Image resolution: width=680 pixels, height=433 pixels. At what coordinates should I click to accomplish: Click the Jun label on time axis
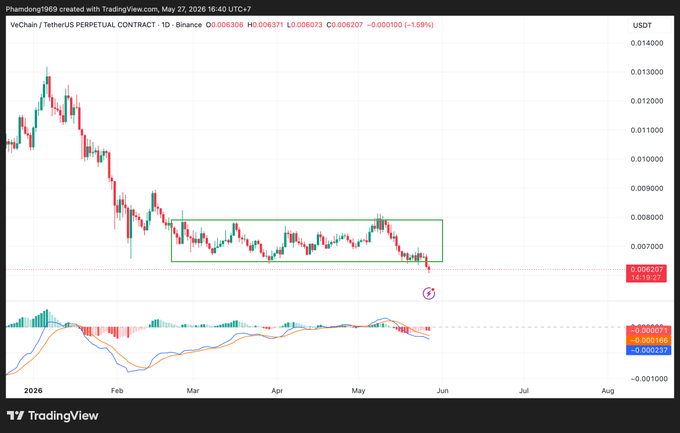point(442,390)
